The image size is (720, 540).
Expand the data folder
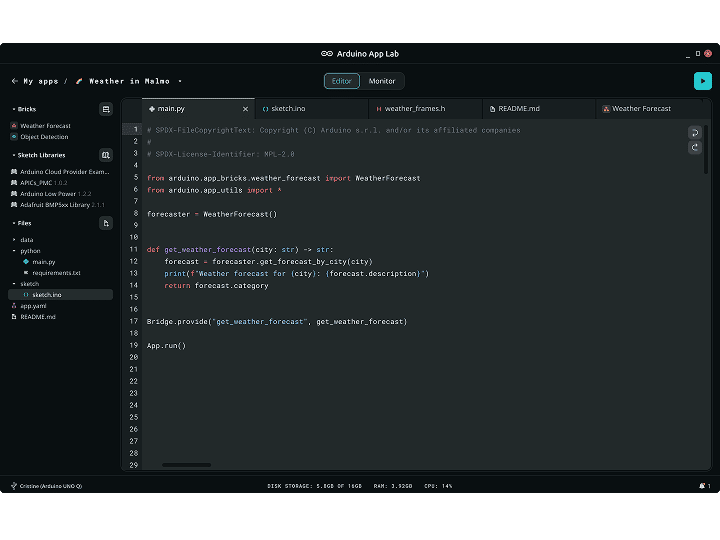[x=14, y=240]
